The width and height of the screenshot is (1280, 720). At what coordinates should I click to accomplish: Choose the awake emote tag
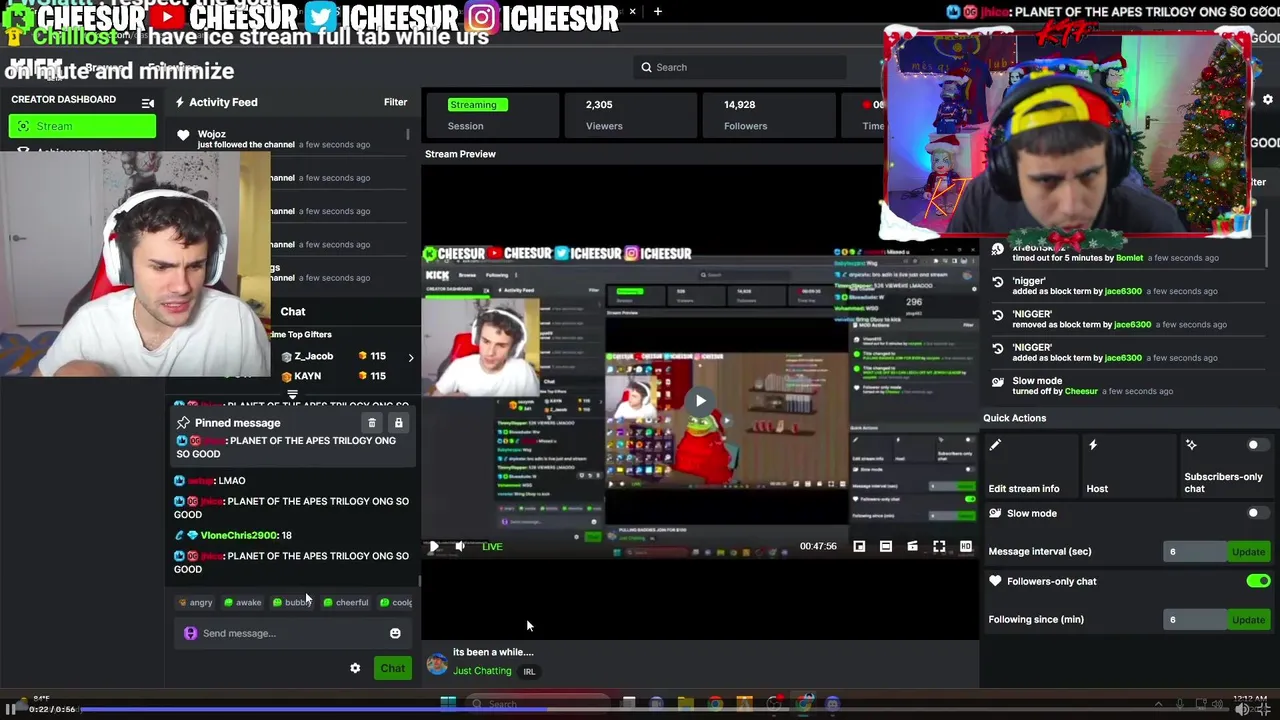tap(242, 602)
